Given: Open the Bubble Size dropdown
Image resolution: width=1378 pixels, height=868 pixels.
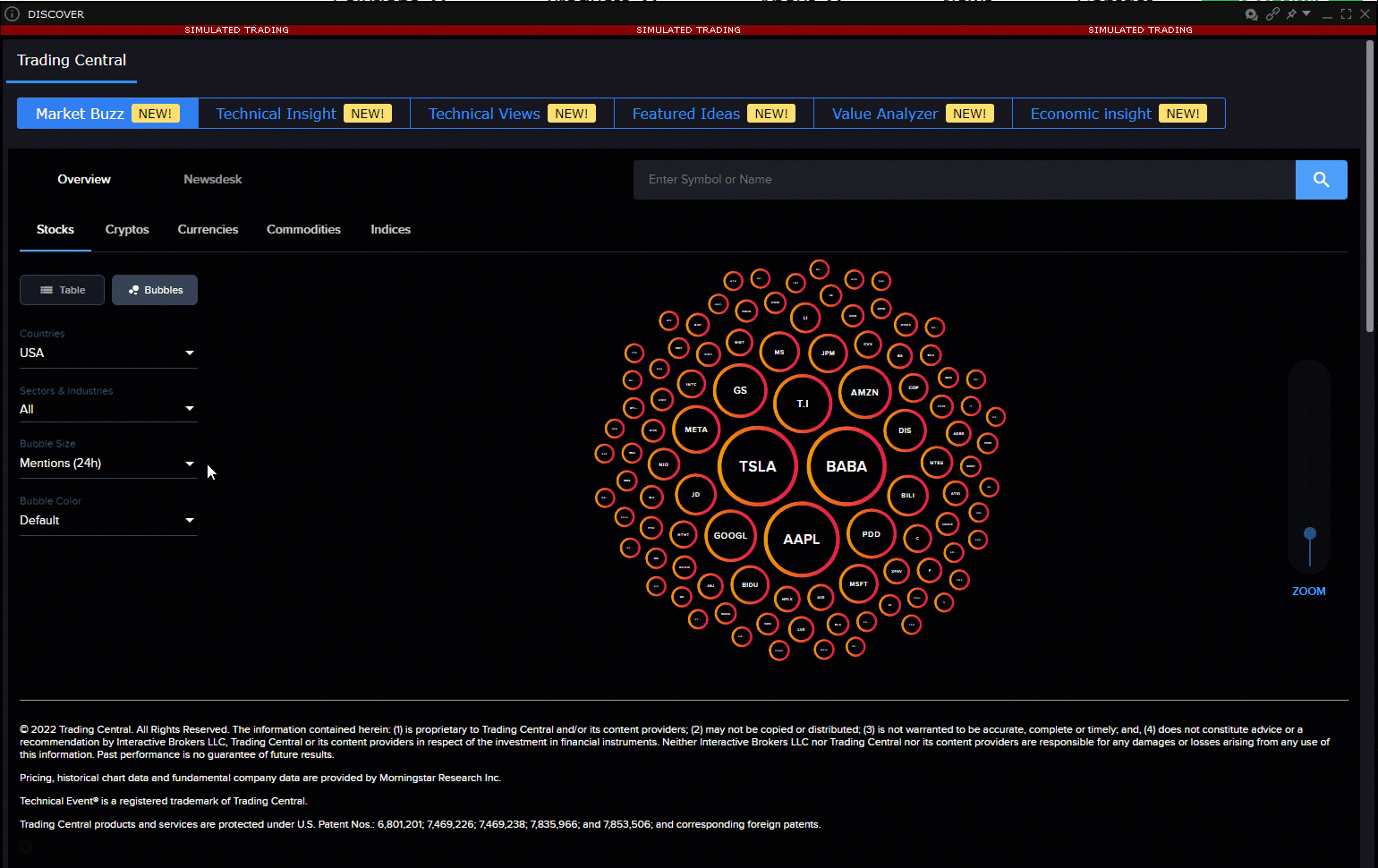Looking at the screenshot, I should point(108,463).
